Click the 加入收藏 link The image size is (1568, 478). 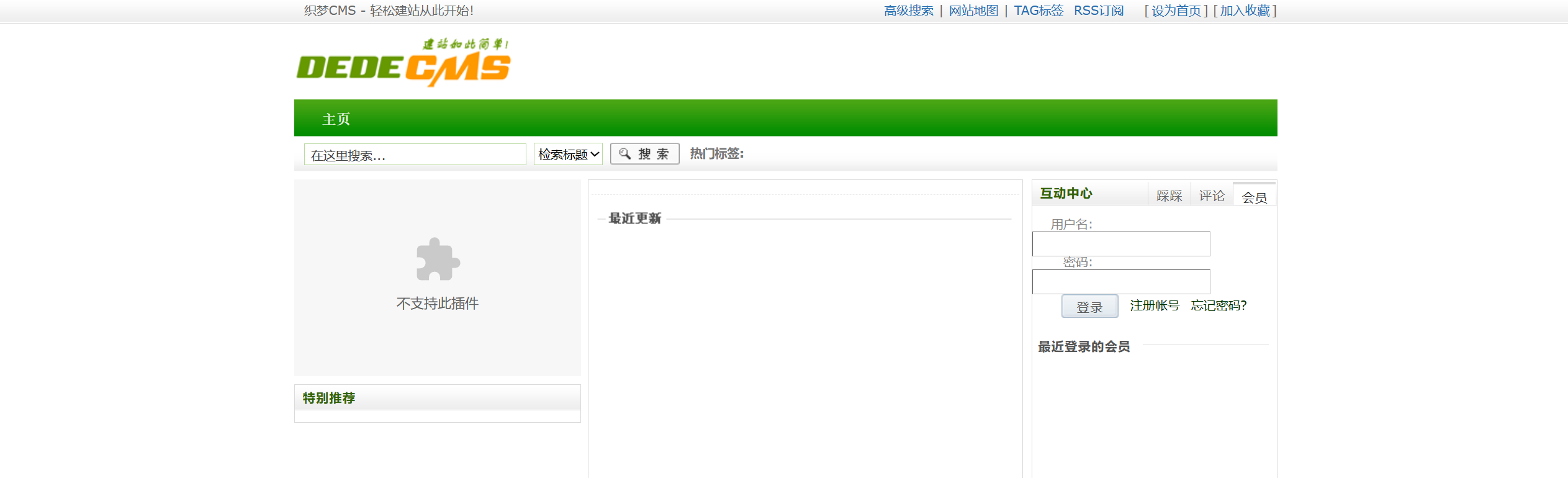(x=1245, y=11)
